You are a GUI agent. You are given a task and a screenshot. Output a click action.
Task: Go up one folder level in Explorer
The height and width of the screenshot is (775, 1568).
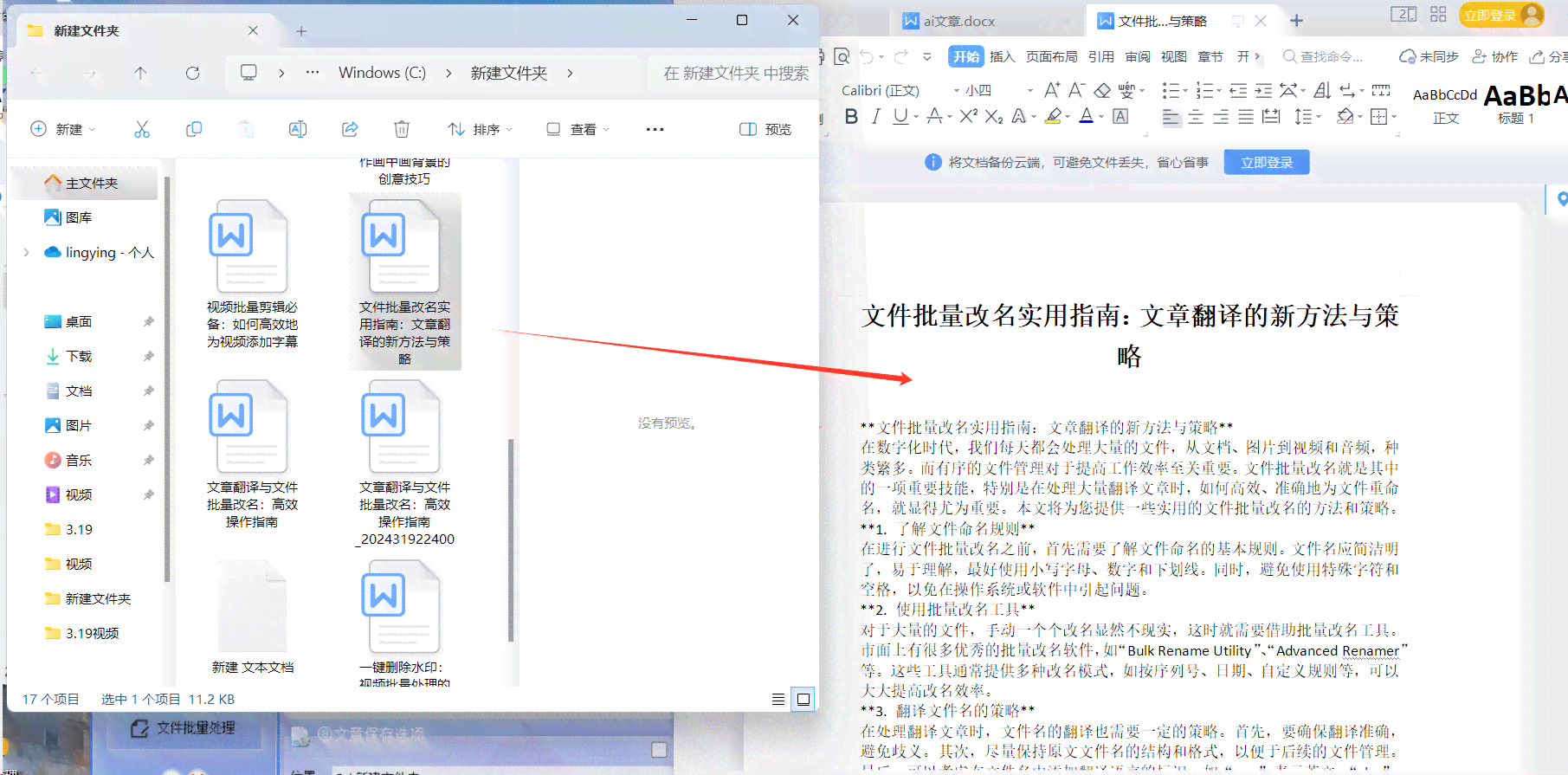pyautogui.click(x=140, y=73)
